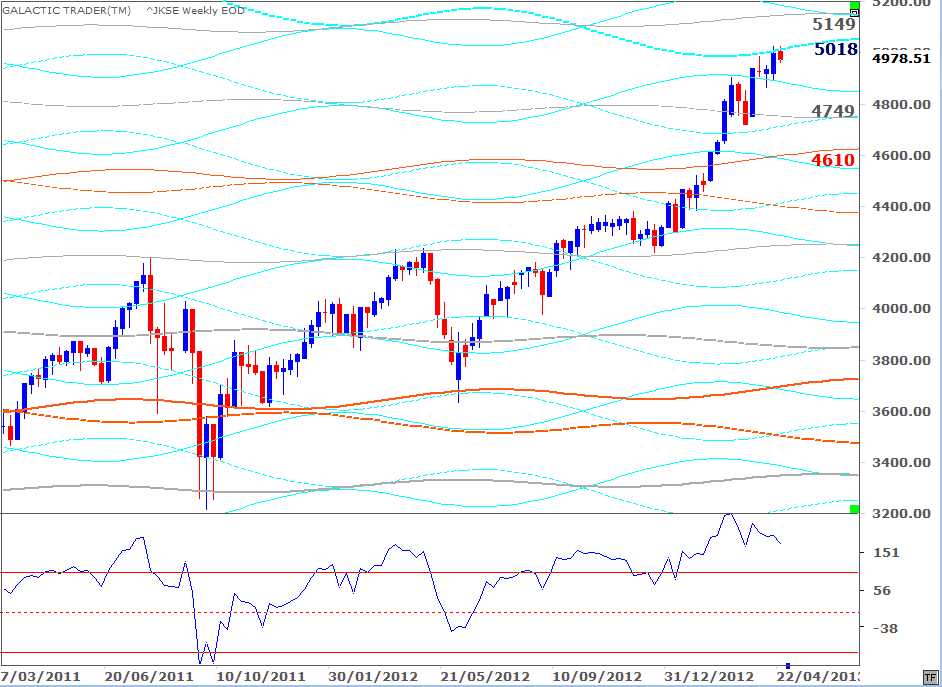Image resolution: width=942 pixels, height=687 pixels.
Task: Click the 3200.00 price axis label
Action: click(902, 514)
